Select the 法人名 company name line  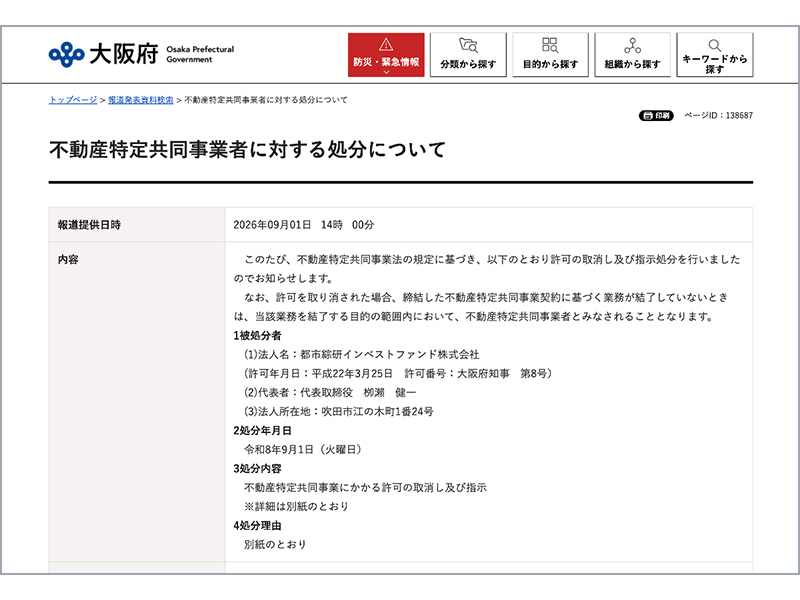(362, 355)
